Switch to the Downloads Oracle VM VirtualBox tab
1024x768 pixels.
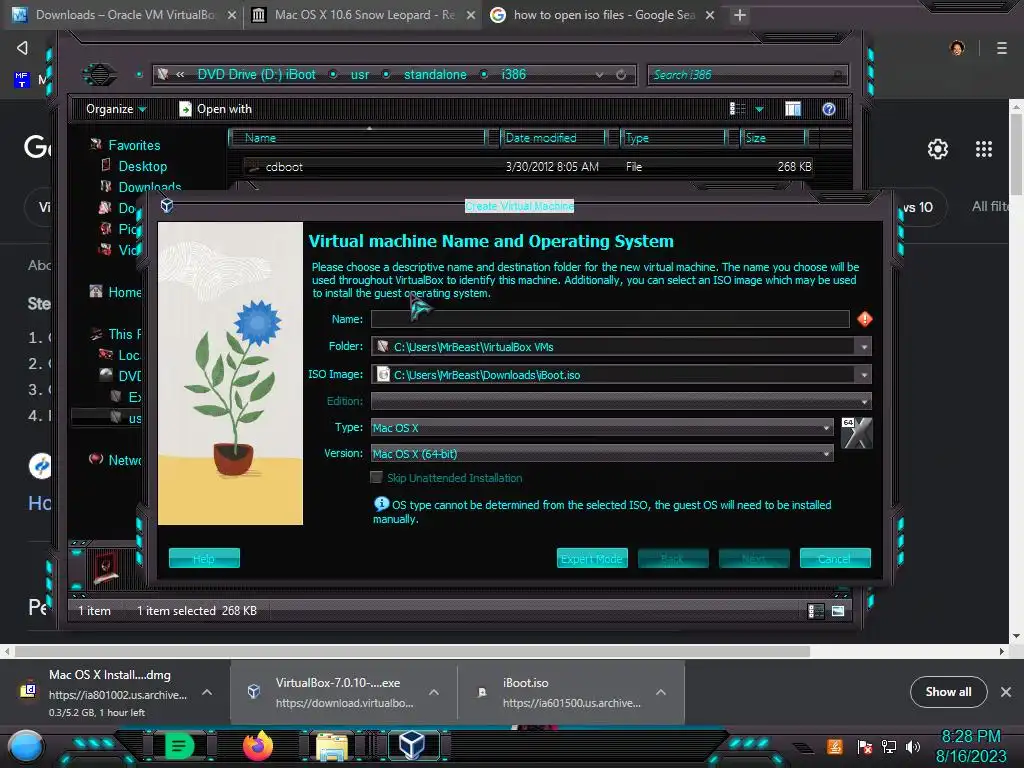point(124,14)
